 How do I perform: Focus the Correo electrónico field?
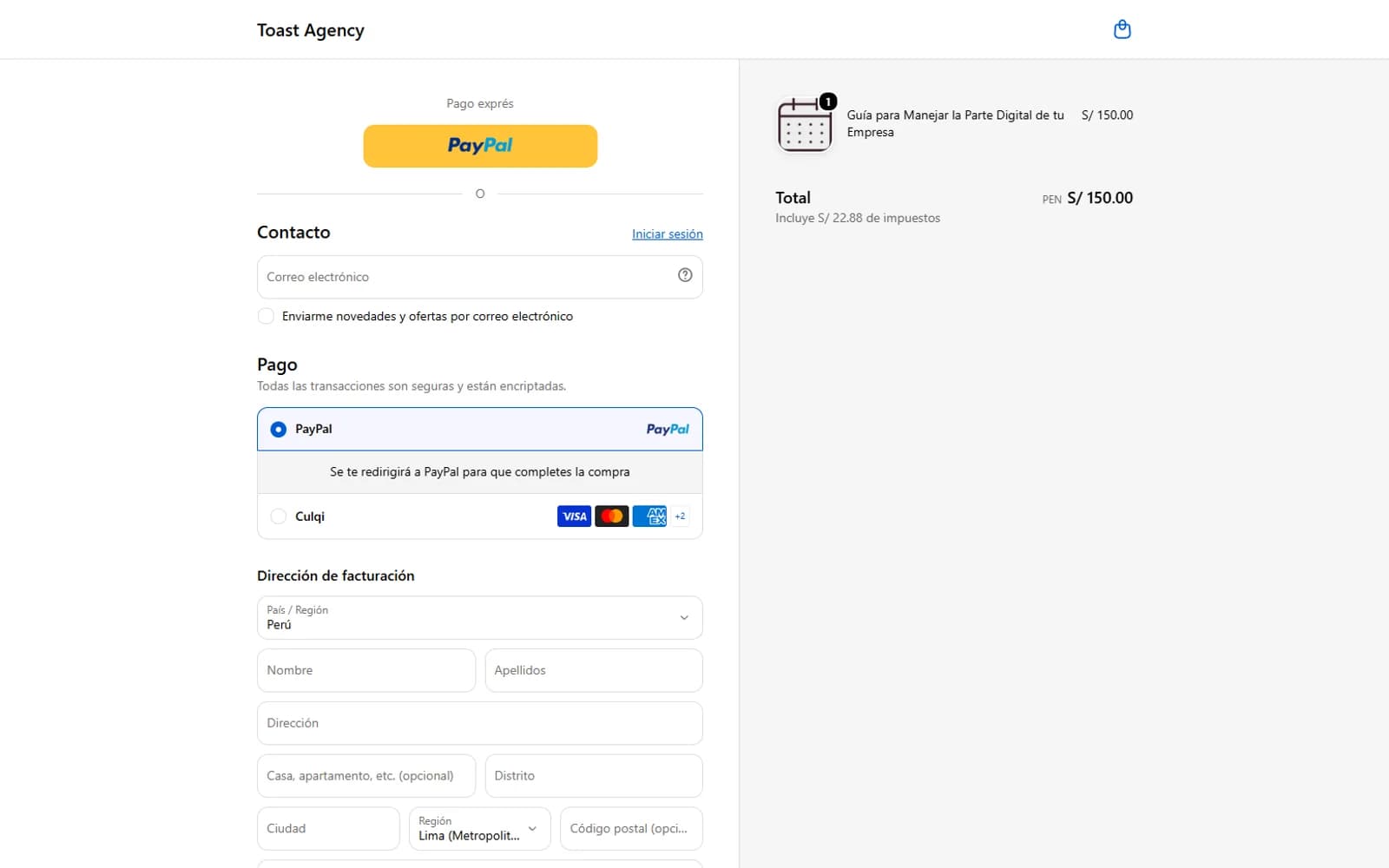click(x=480, y=277)
